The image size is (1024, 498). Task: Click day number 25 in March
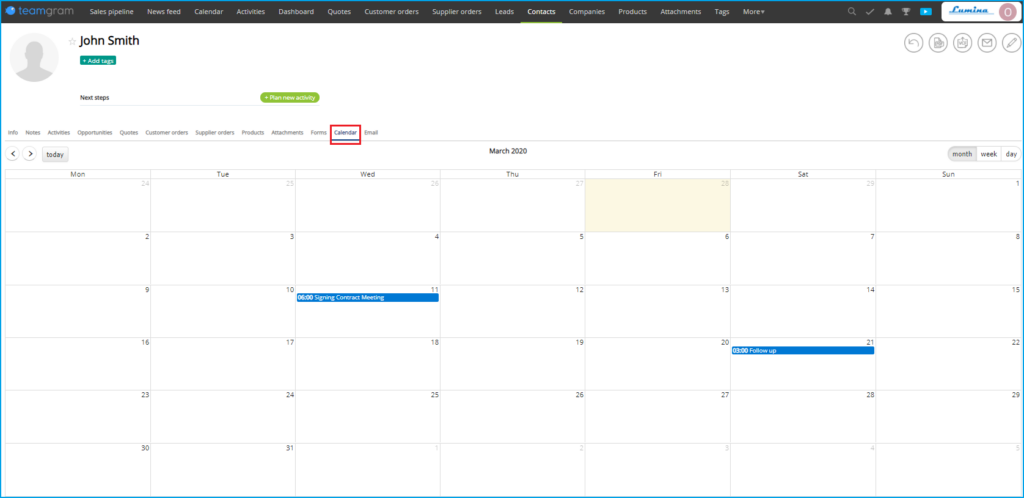435,395
